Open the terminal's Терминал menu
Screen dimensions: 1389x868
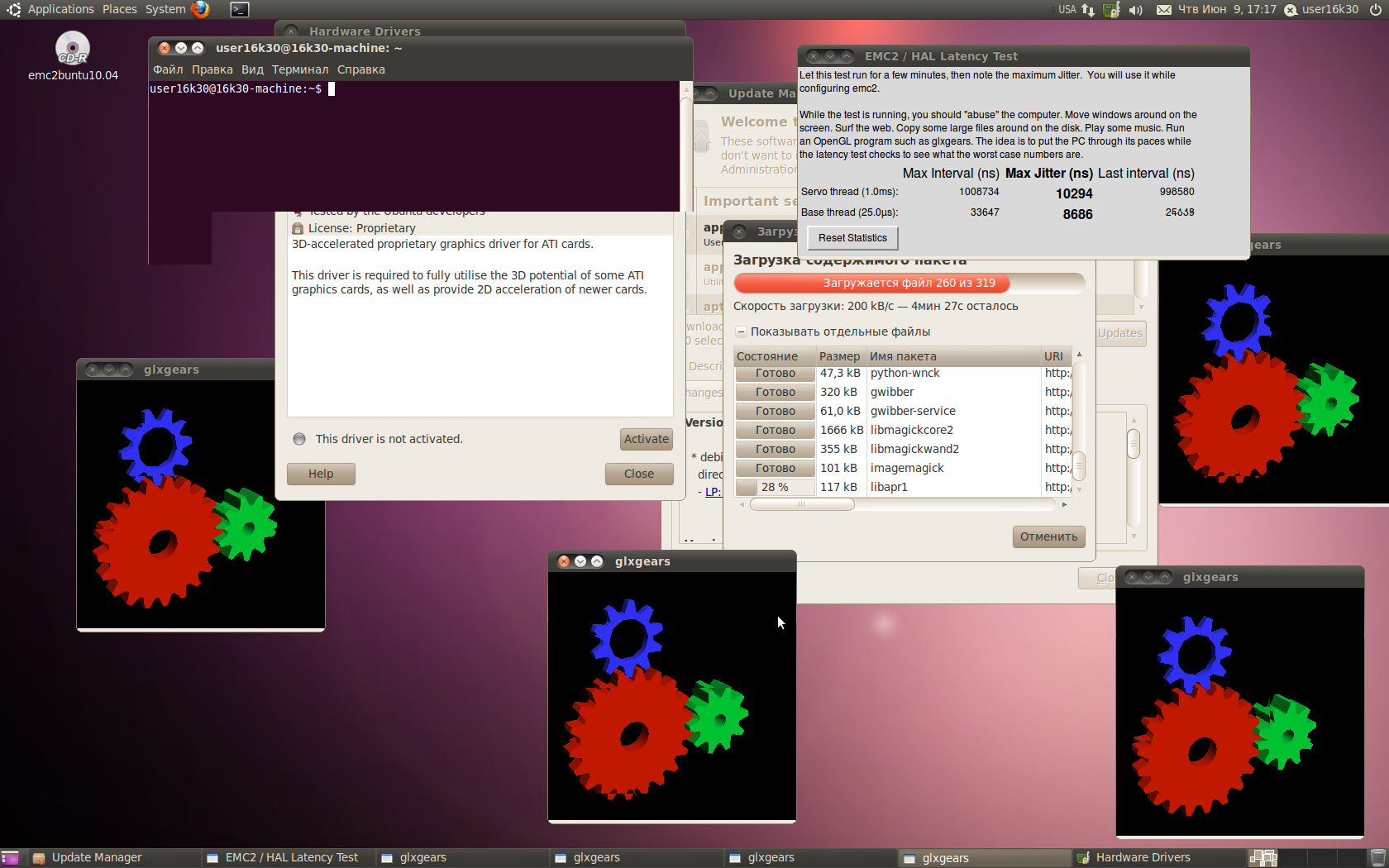click(300, 69)
